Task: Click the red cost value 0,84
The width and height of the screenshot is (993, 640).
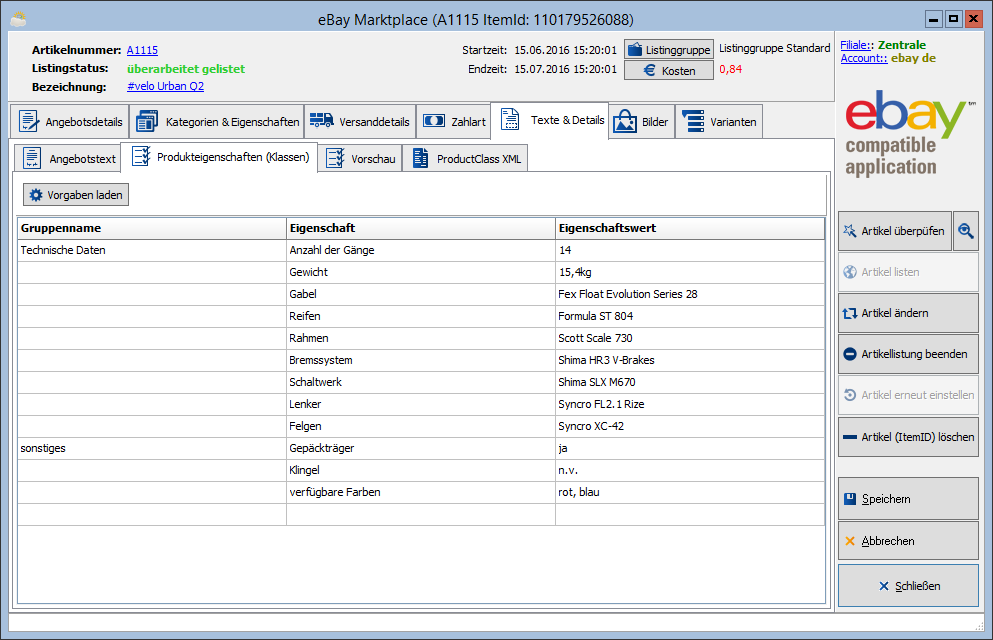Action: coord(730,69)
